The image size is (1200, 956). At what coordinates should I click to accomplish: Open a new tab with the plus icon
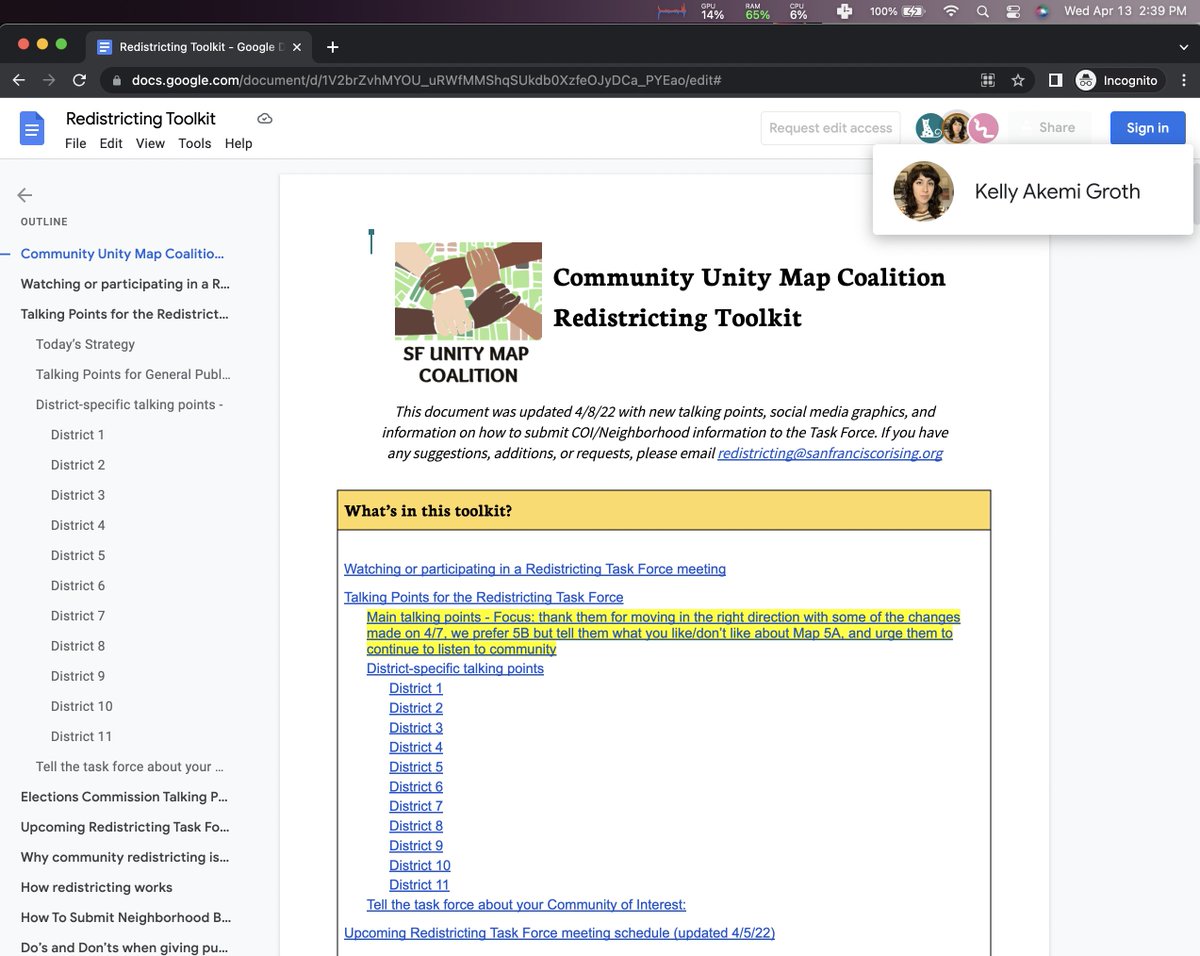coord(333,47)
